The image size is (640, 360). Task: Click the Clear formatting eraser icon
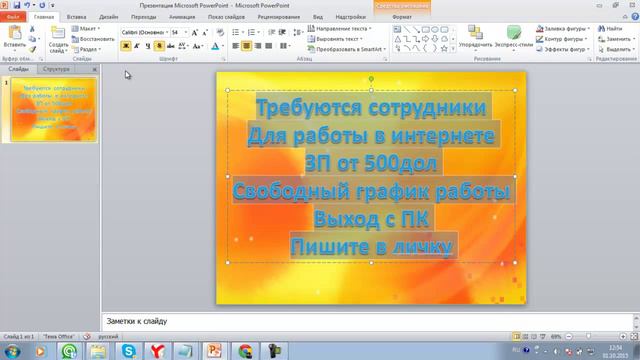click(220, 32)
